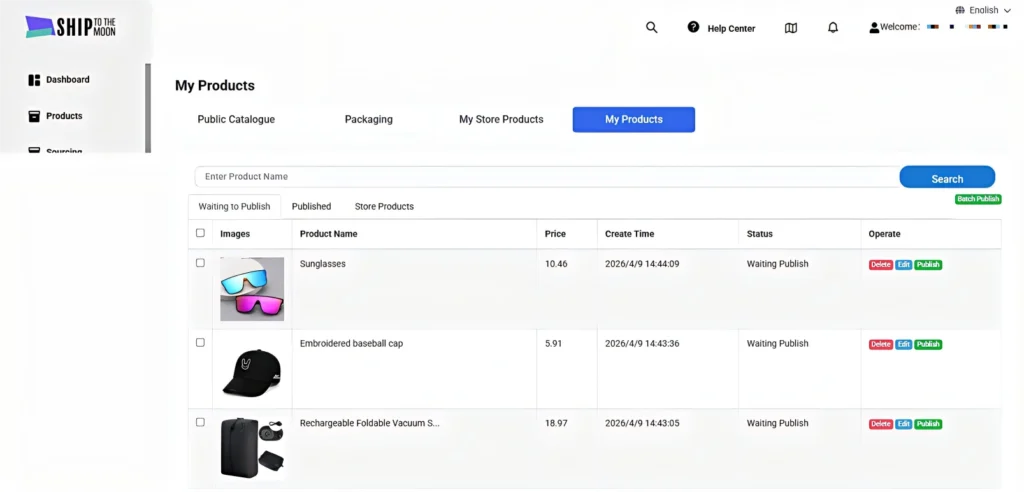The width and height of the screenshot is (1024, 492).
Task: Delete the Embroidered baseball cap
Action: [x=880, y=344]
